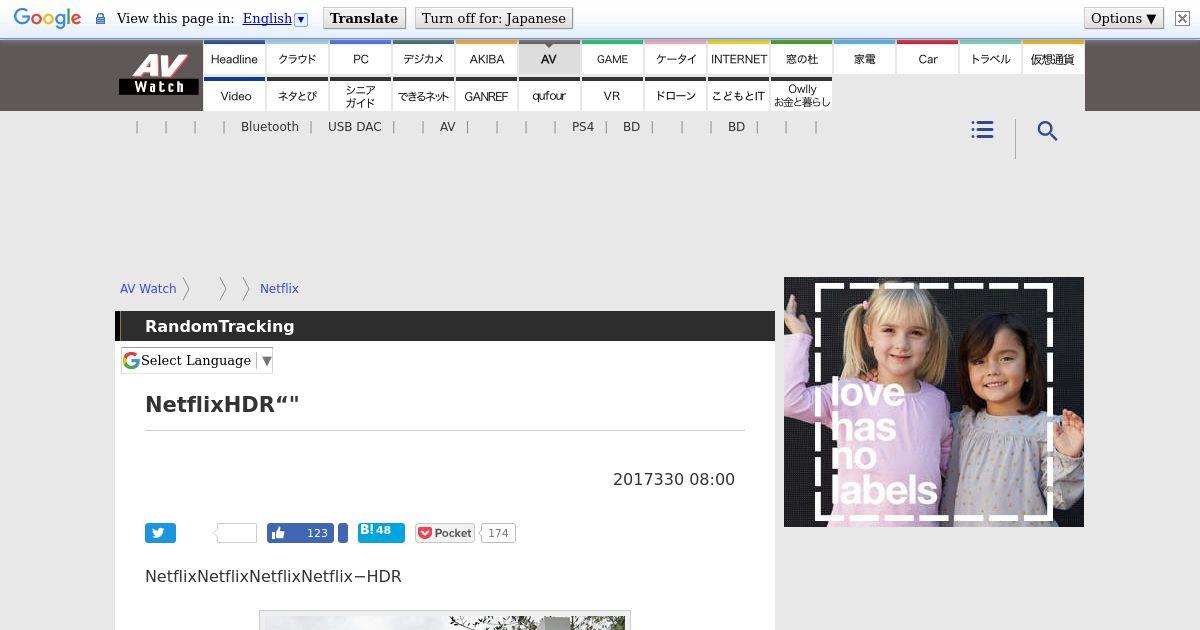Viewport: 1200px width, 630px height.
Task: Click the AV link in the category bar
Action: (447, 127)
